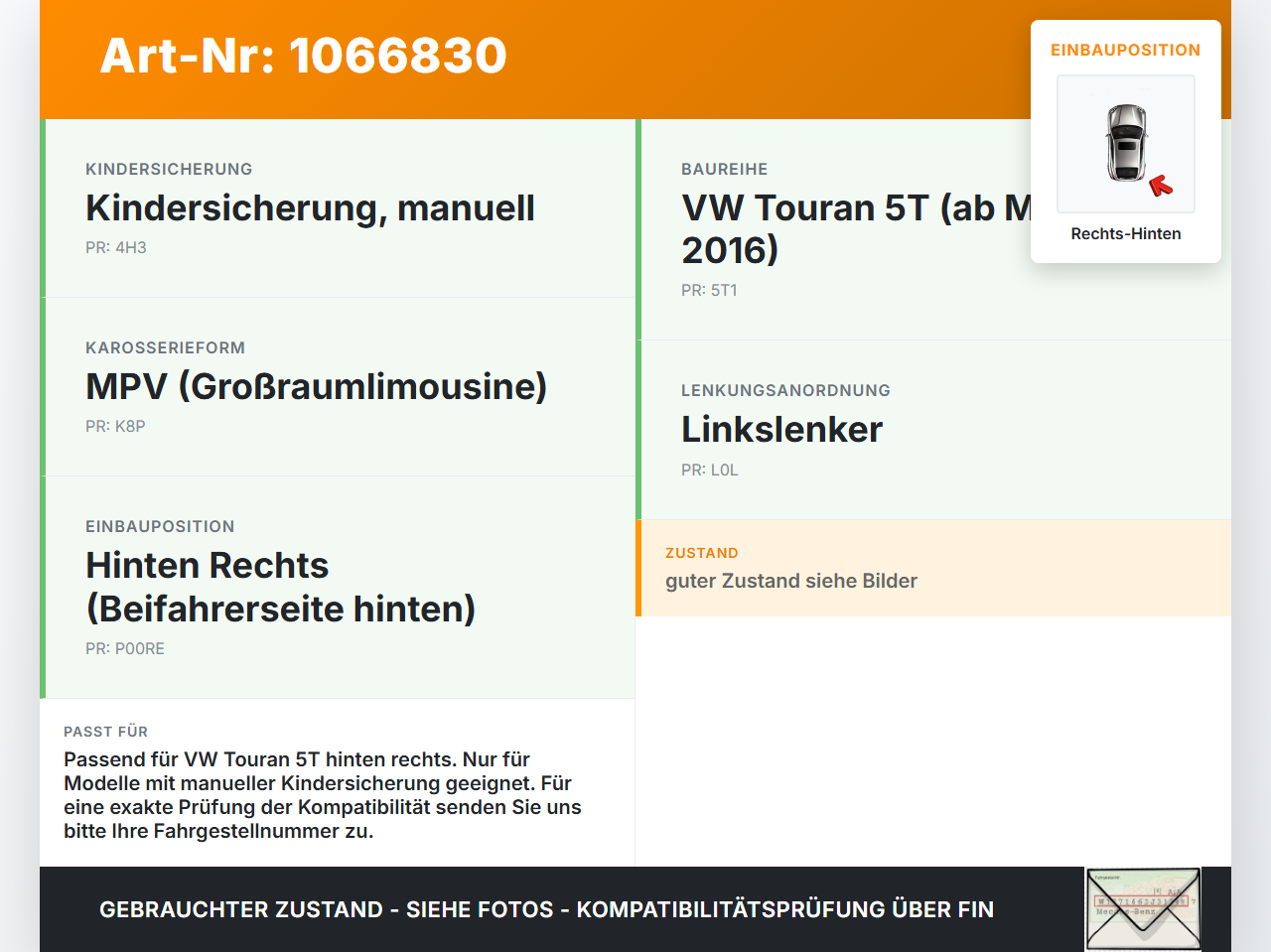Click the 'GEBRAUCHTER ZUSTAND' footer banner text

(x=546, y=910)
